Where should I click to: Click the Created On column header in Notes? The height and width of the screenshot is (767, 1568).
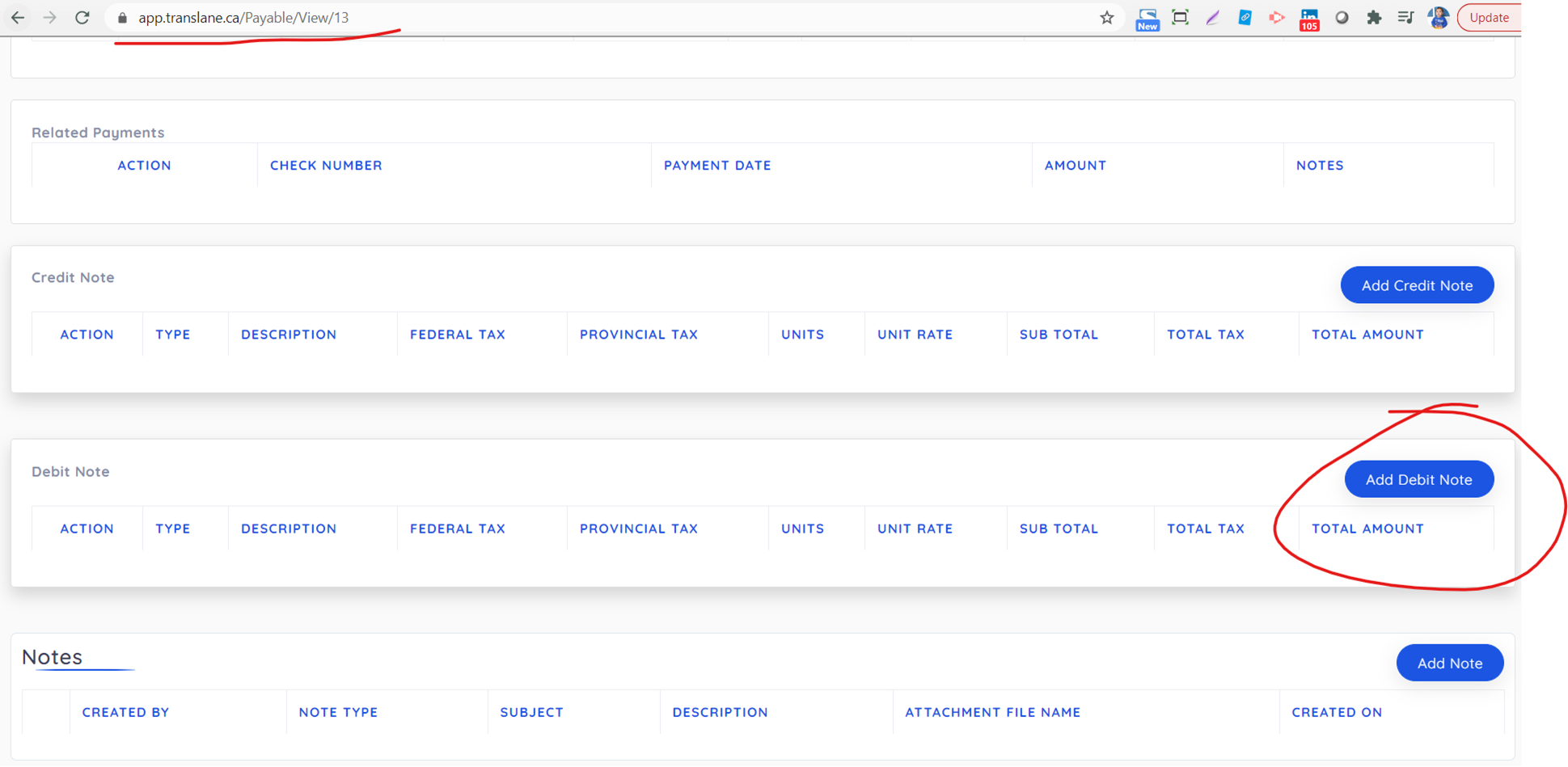point(1337,712)
